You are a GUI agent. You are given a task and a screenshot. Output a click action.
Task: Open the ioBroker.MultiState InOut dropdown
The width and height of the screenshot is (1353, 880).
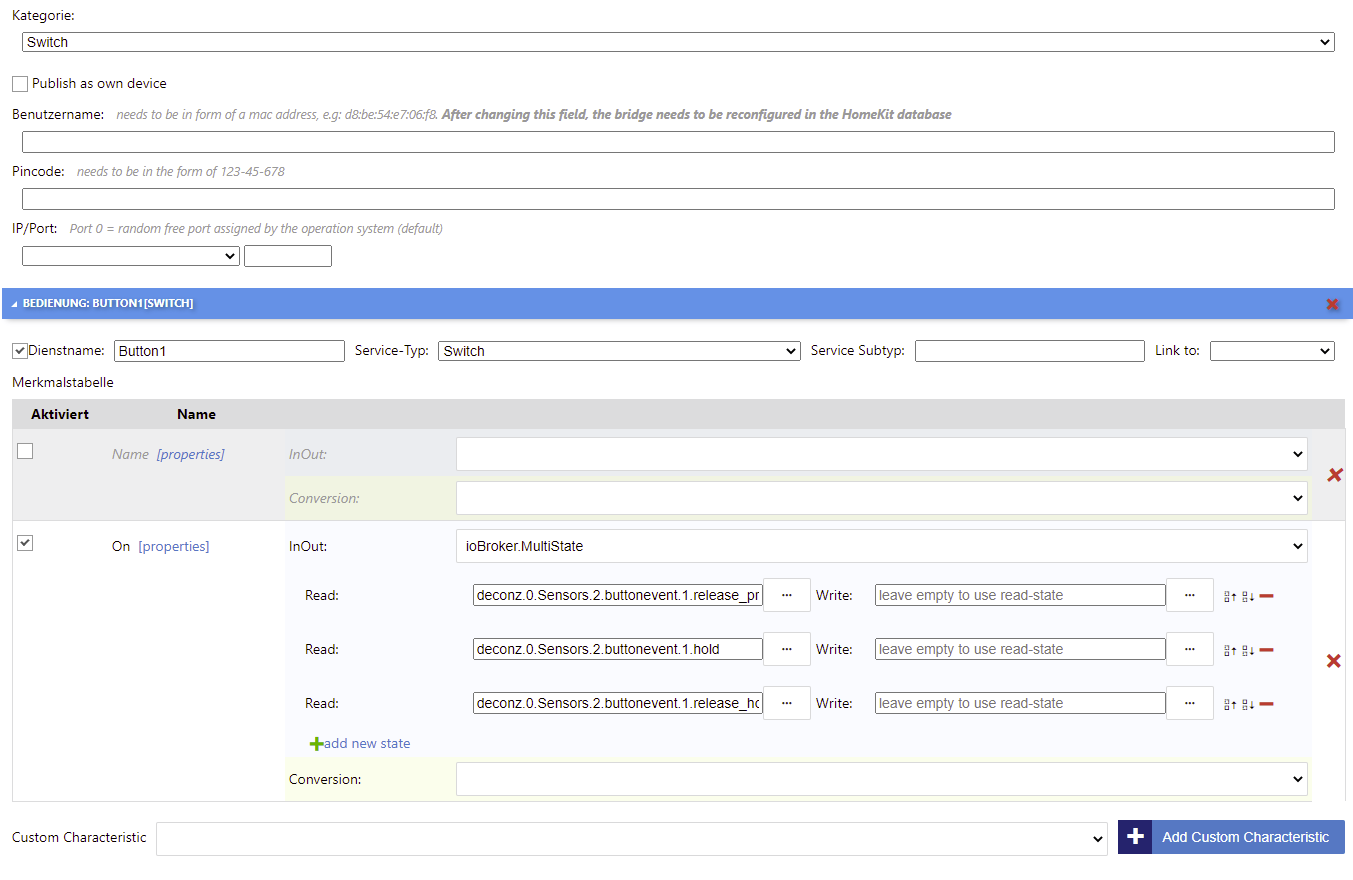pos(881,546)
